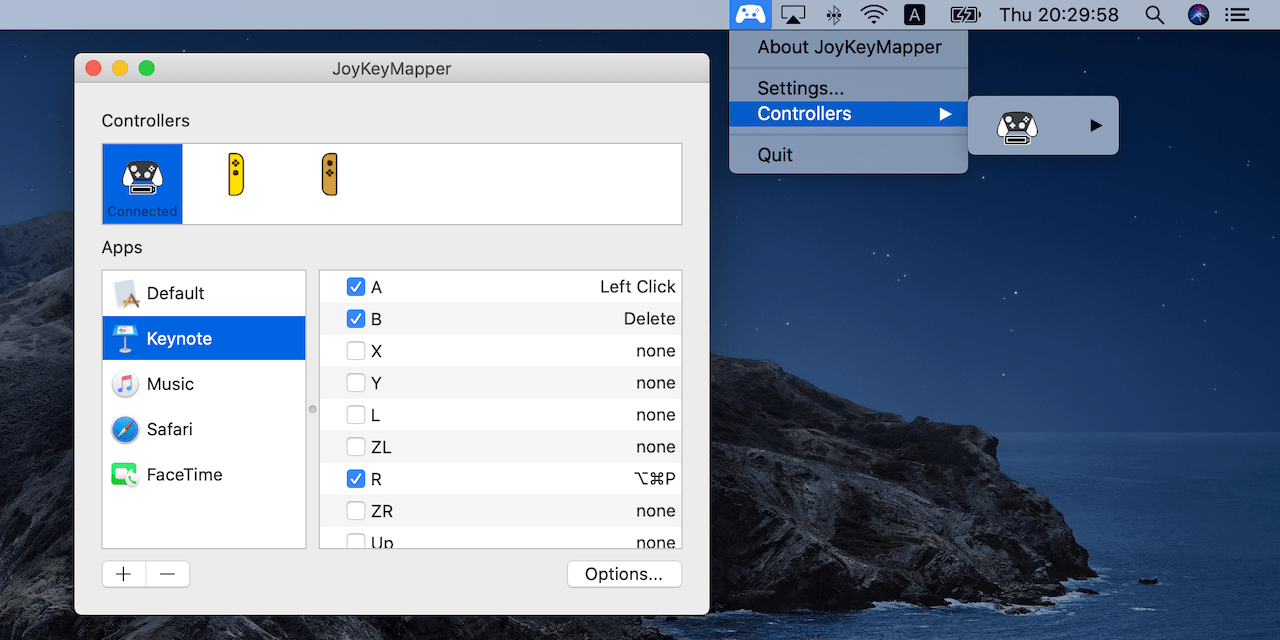Screen dimensions: 1280x640
Task: Click the FaceTime app icon in list
Action: pyautogui.click(x=125, y=475)
